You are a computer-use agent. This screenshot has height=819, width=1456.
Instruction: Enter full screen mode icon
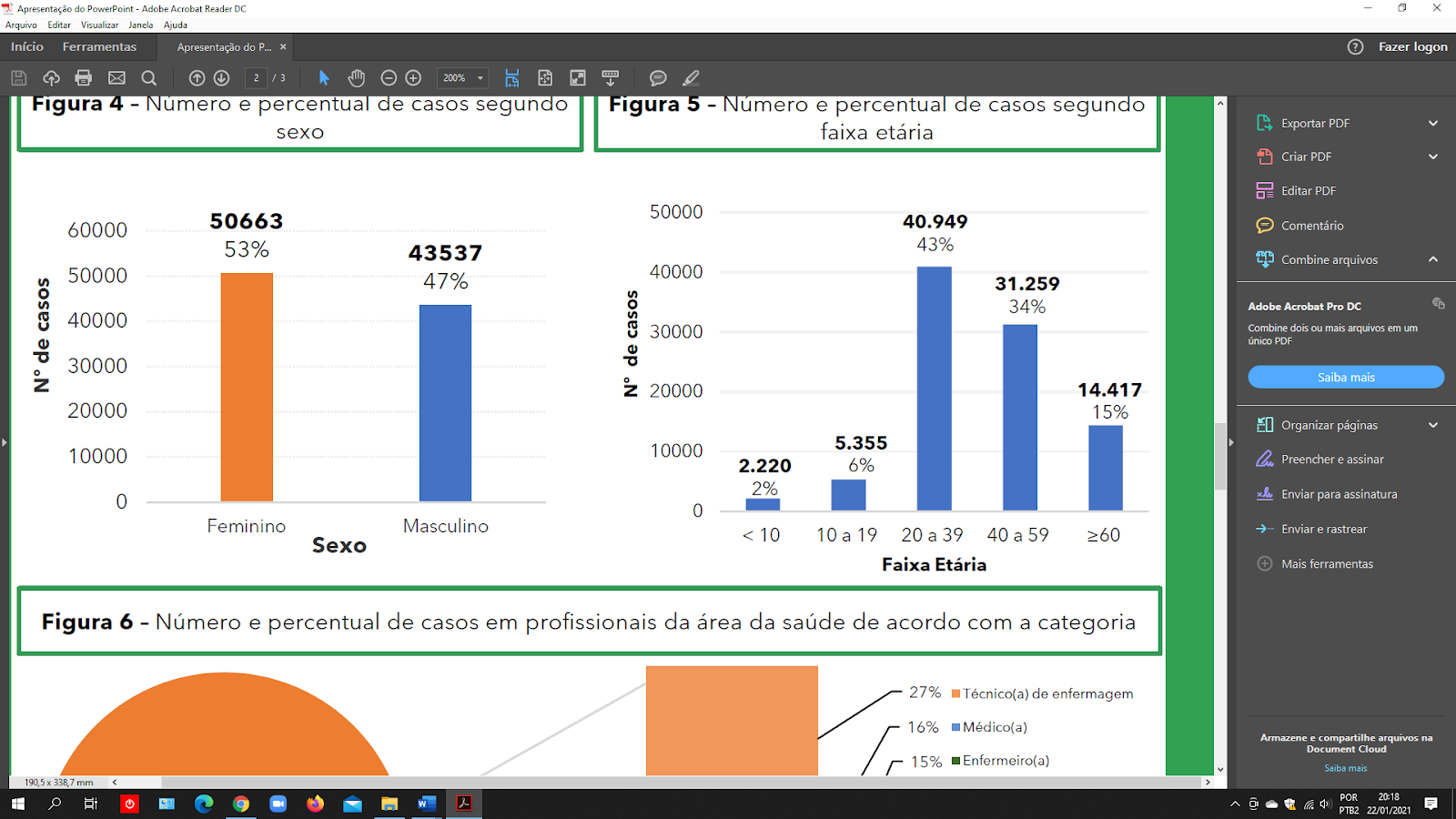pos(578,78)
